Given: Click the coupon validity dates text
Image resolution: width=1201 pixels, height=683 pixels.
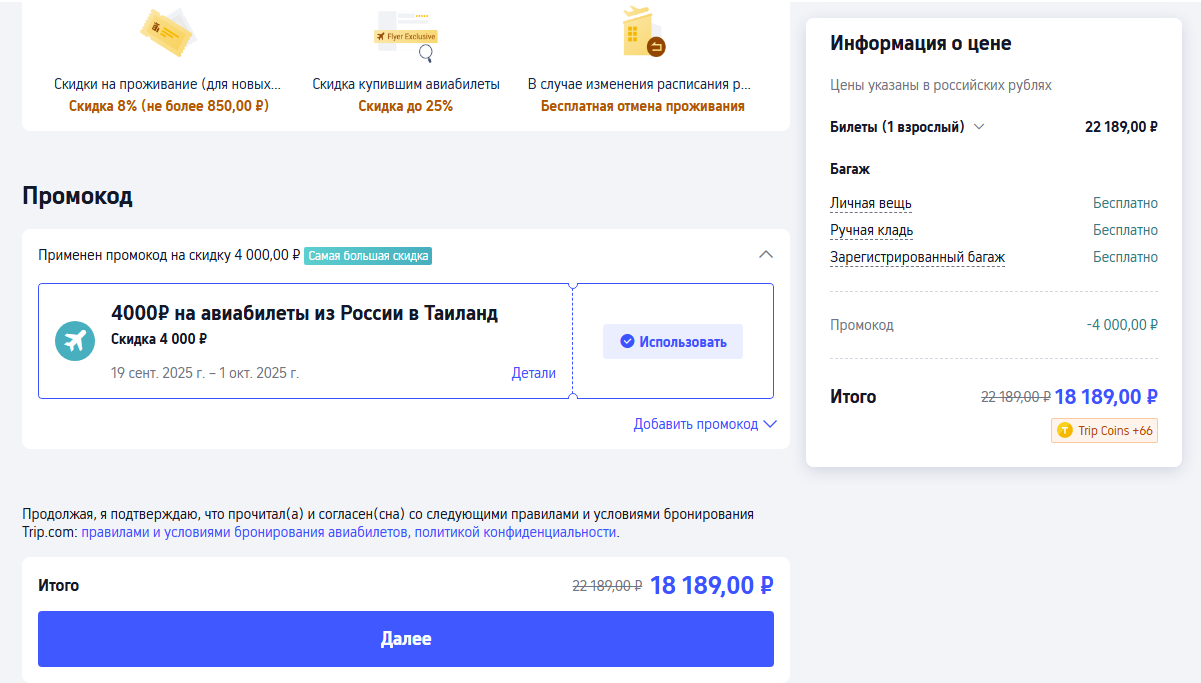Looking at the screenshot, I should coord(205,373).
